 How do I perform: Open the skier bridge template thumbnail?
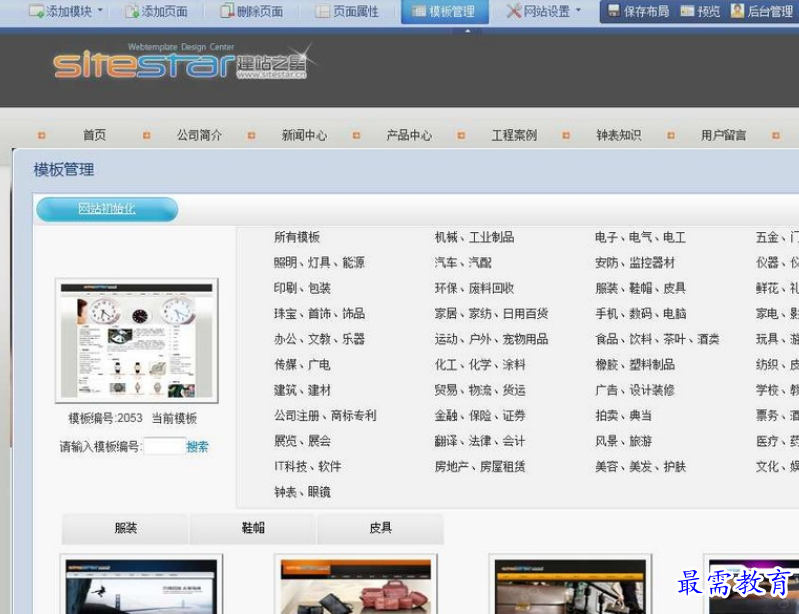(141, 584)
